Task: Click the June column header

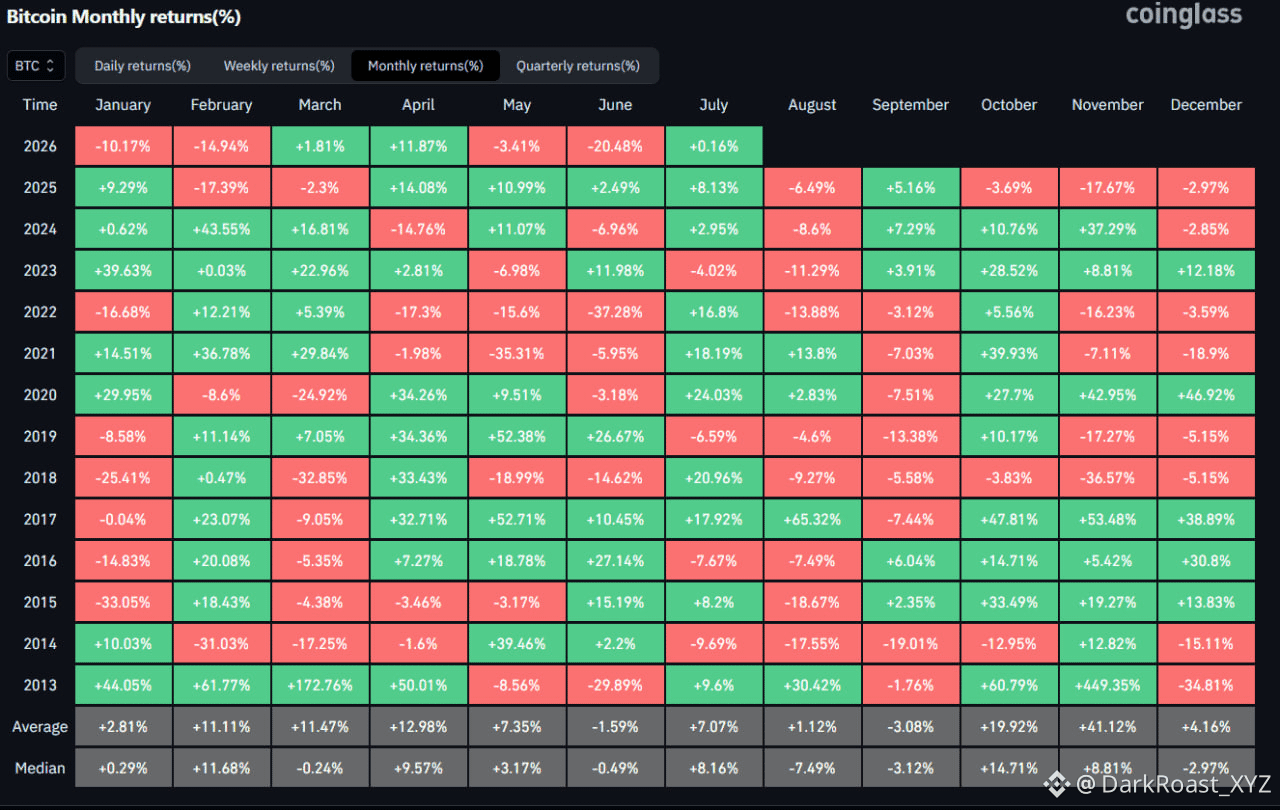Action: coord(615,105)
